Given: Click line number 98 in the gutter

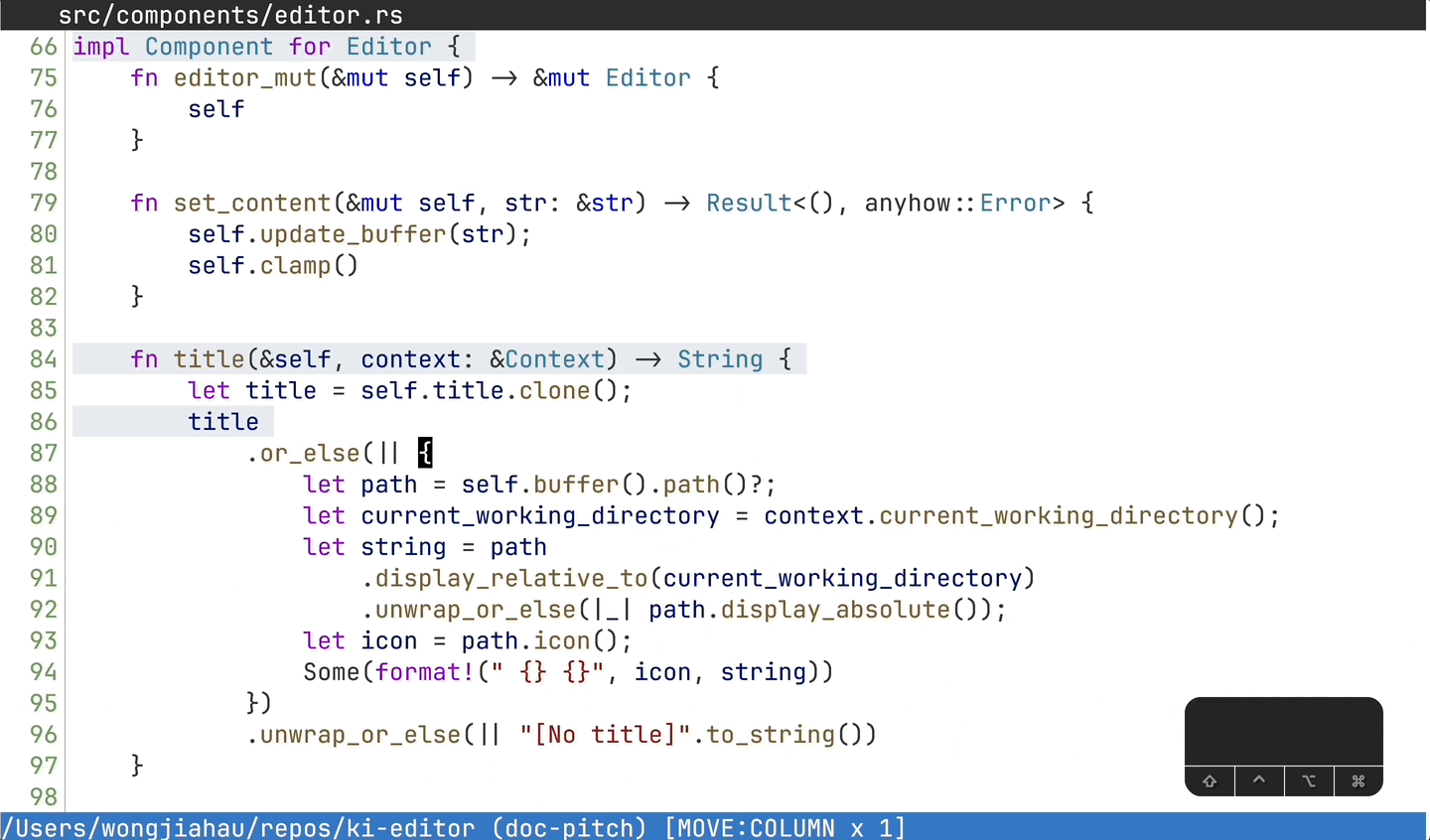Looking at the screenshot, I should click(x=44, y=797).
